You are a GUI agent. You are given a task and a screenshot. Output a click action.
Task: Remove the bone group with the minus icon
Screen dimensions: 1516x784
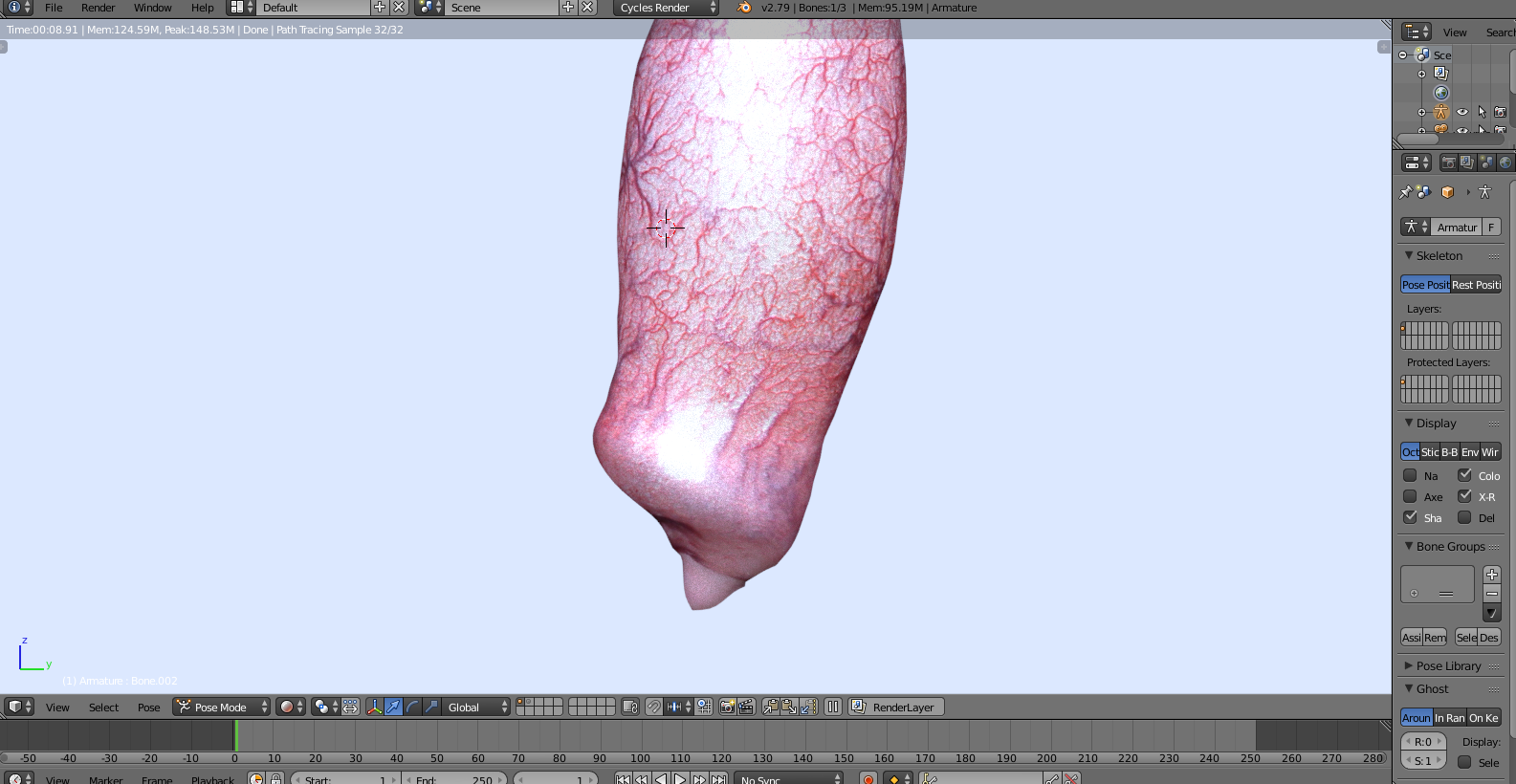tap(1492, 594)
